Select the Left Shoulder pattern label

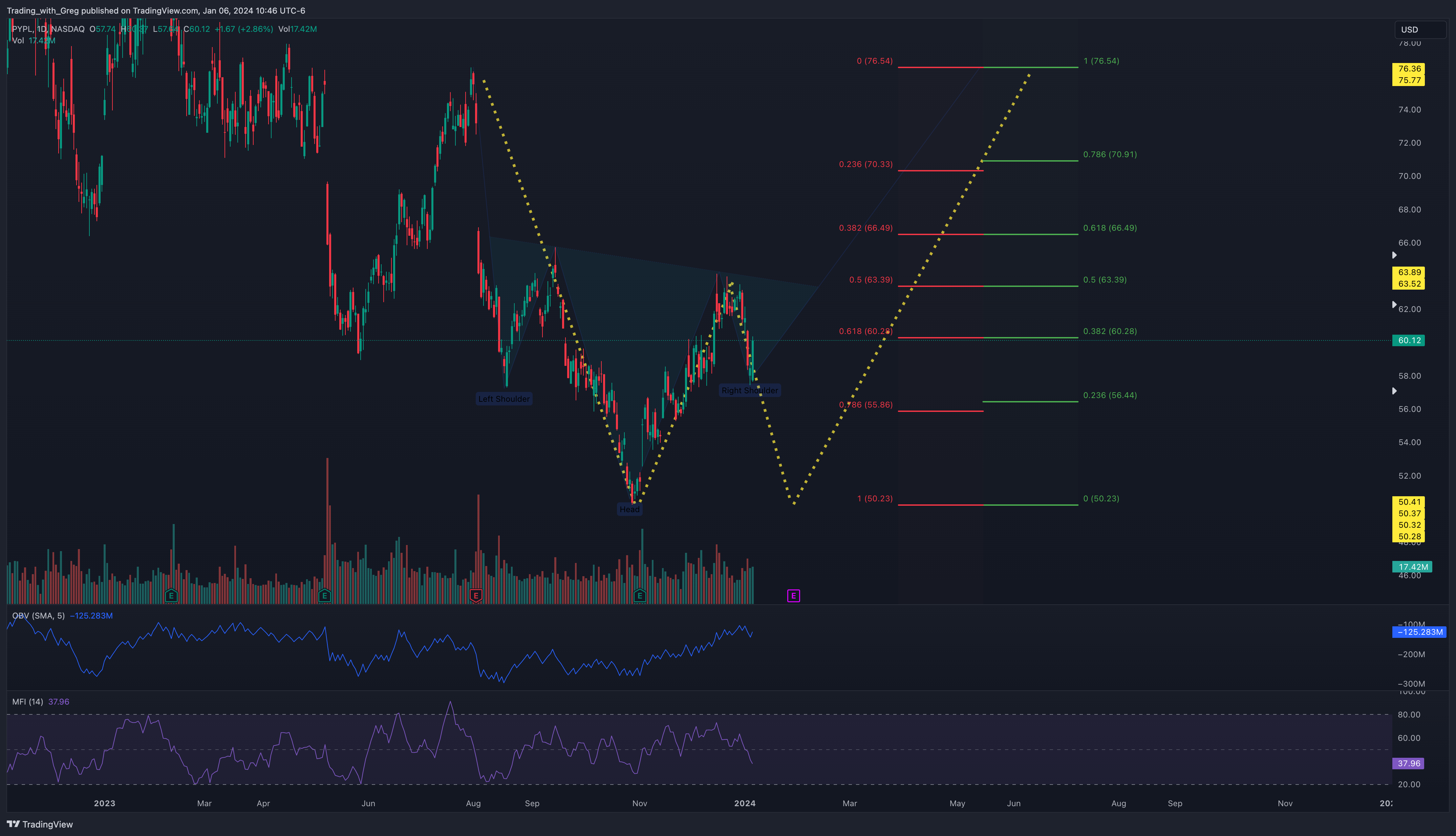click(504, 398)
